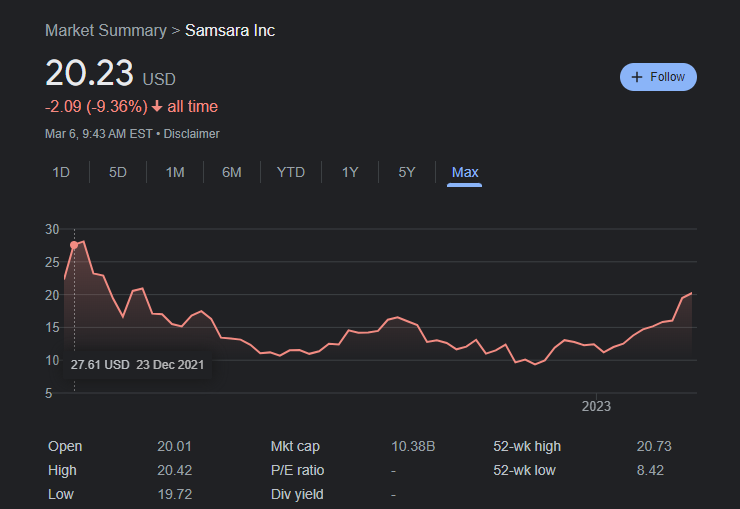This screenshot has width=740, height=509.
Task: Click the Mkt cap label
Action: (x=295, y=446)
